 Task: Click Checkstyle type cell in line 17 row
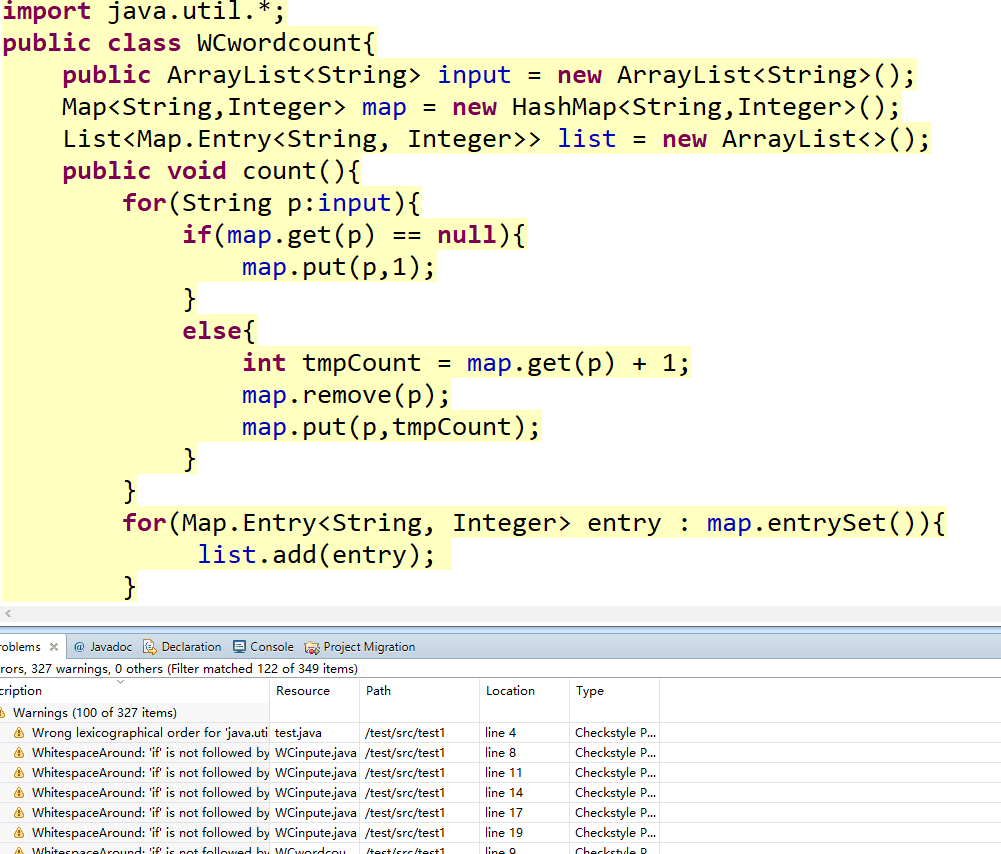615,813
